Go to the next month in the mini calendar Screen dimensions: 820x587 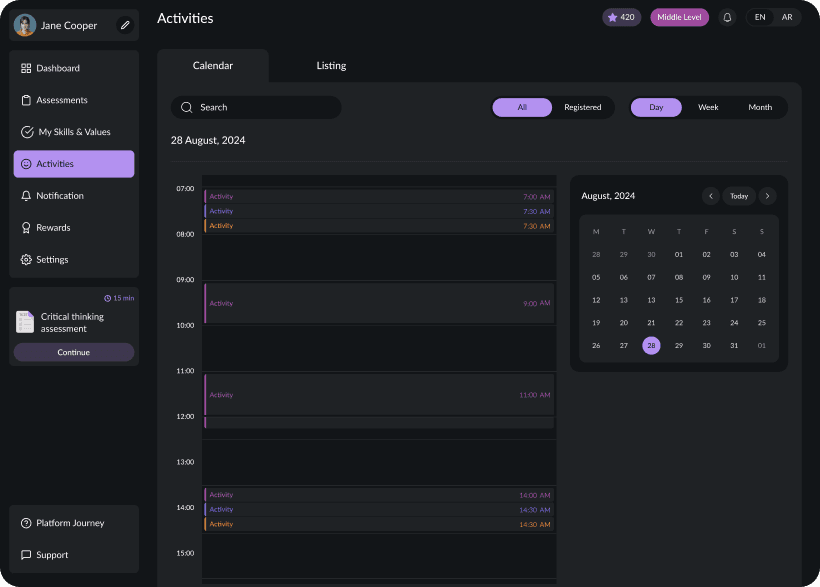click(x=767, y=196)
